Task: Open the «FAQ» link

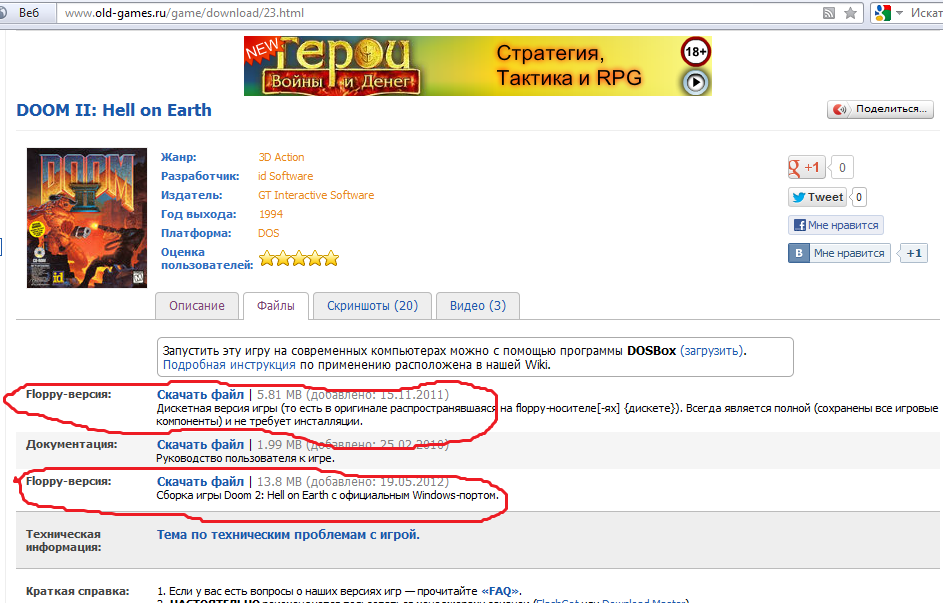Action: (x=500, y=591)
